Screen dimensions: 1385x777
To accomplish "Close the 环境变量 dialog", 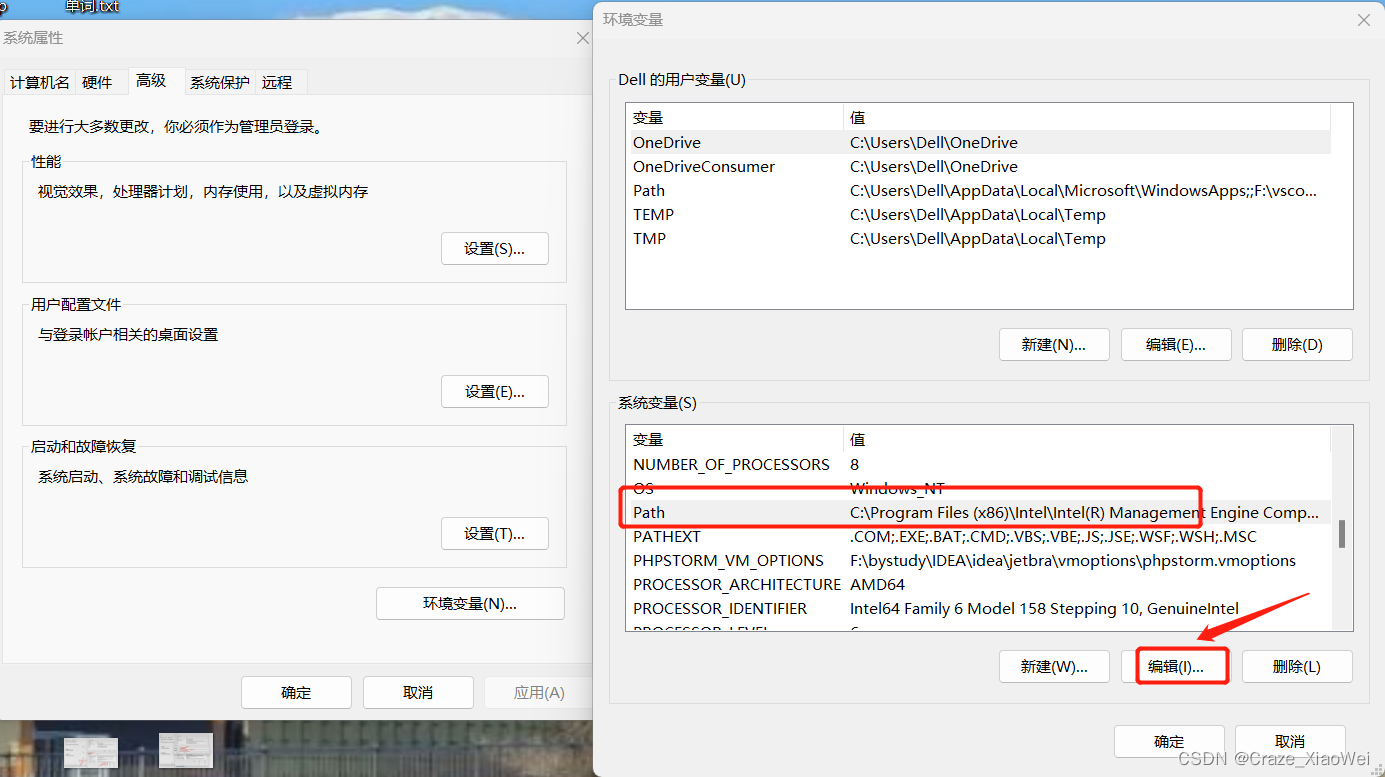I will [x=1363, y=20].
